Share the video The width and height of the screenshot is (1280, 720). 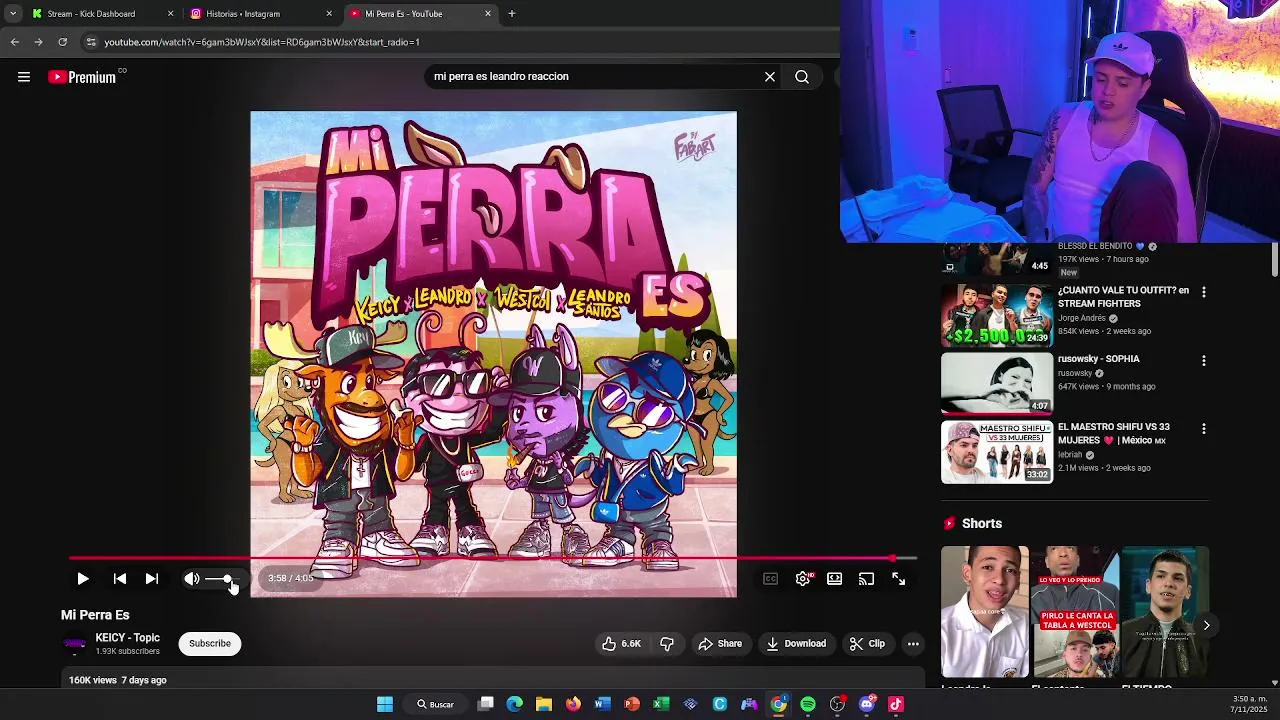pos(720,644)
